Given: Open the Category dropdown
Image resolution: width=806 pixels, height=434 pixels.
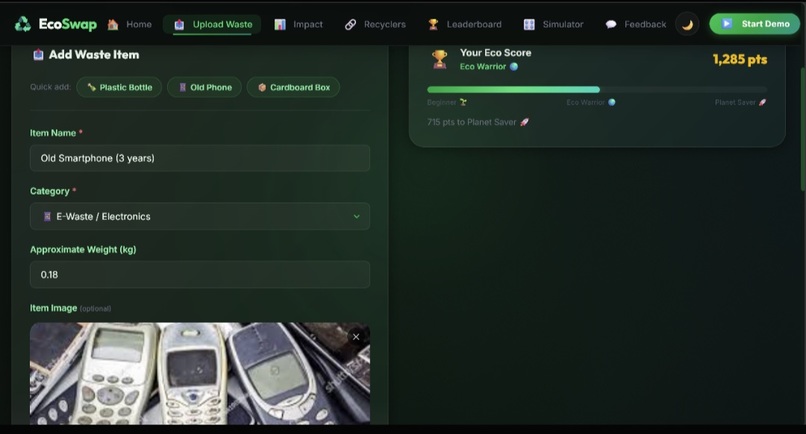Looking at the screenshot, I should click(x=200, y=216).
